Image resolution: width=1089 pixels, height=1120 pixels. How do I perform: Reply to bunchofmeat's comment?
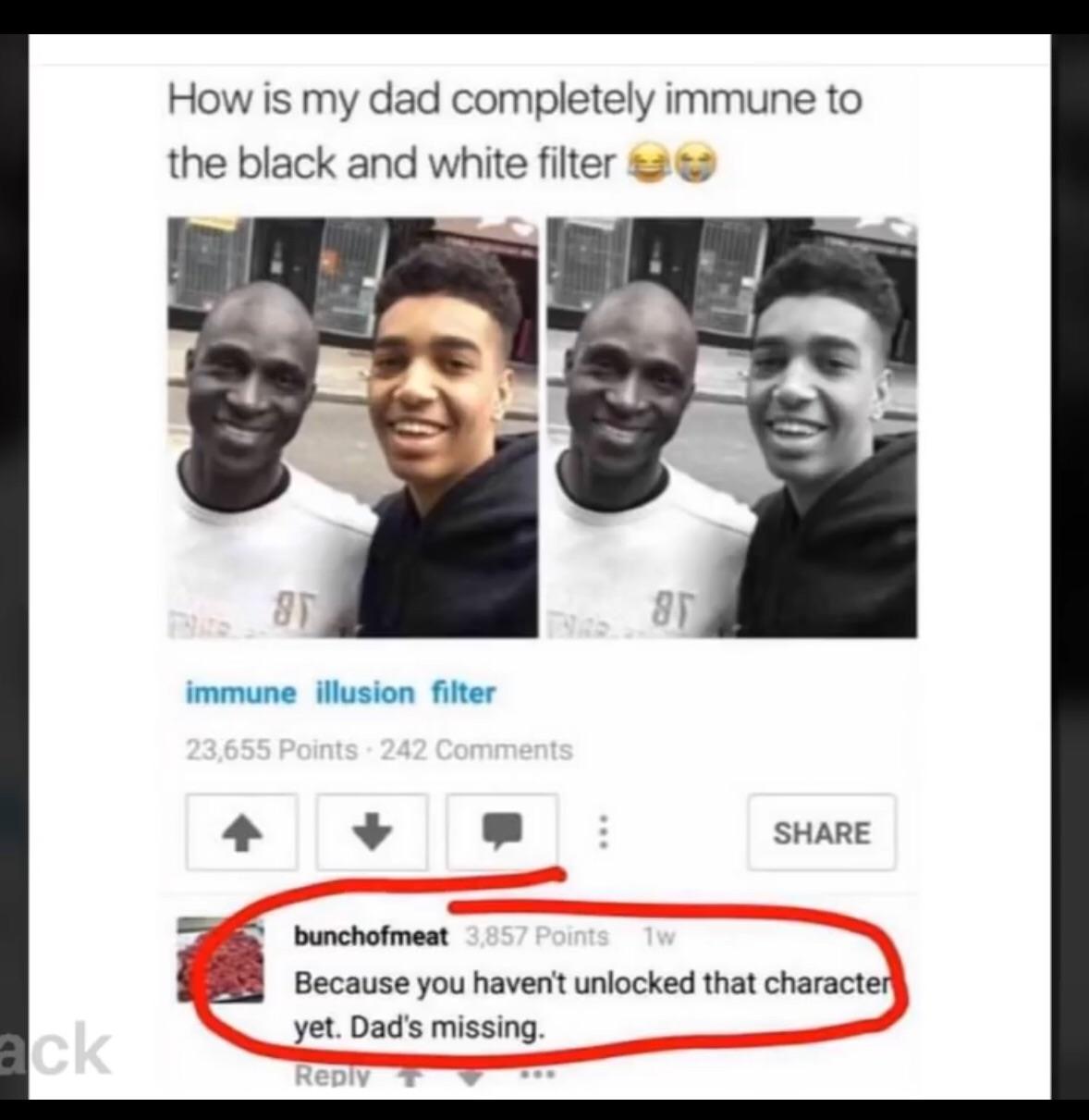332,1077
